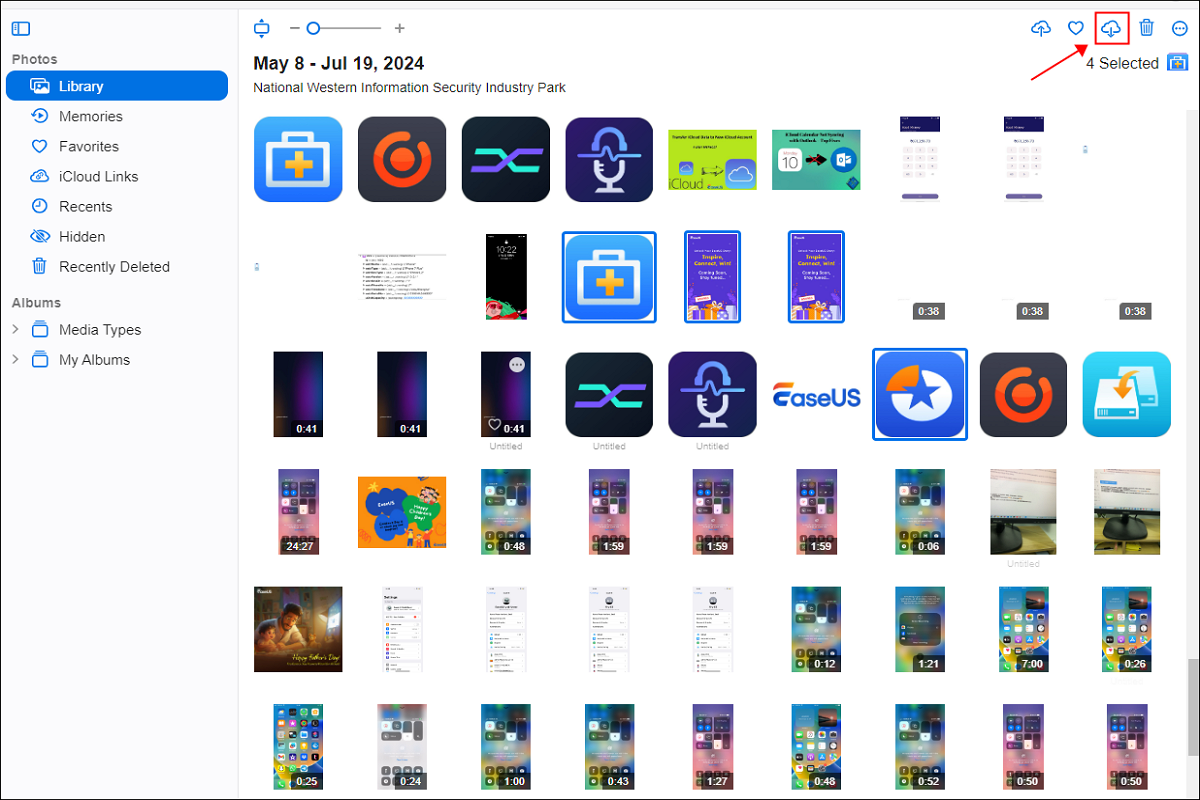This screenshot has height=800, width=1200.
Task: Select the lock screen 10:22 screenshot
Action: click(506, 277)
